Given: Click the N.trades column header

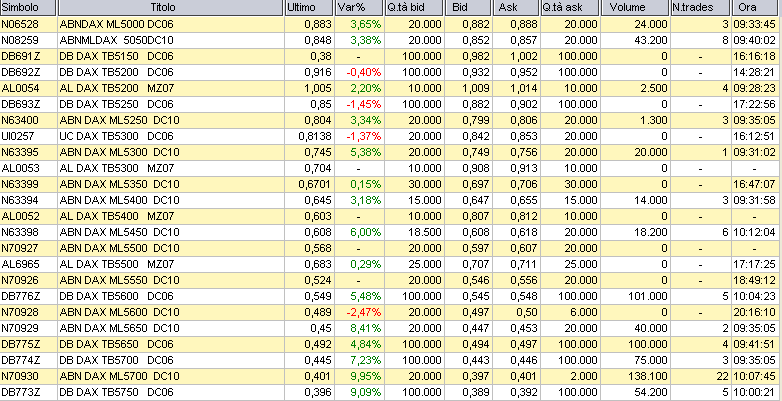Looking at the screenshot, I should click(700, 7).
